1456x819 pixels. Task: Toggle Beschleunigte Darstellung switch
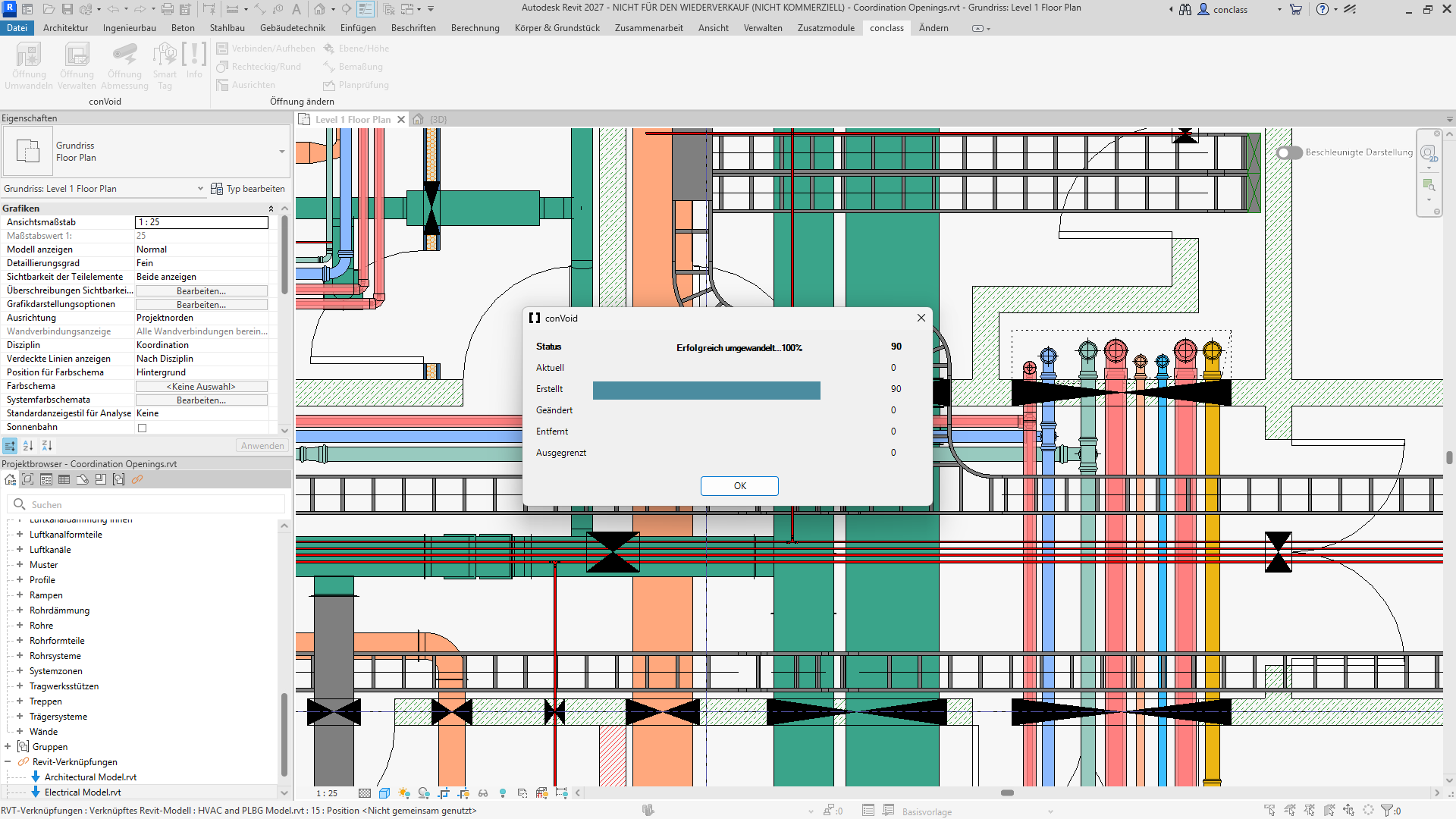(x=1289, y=152)
